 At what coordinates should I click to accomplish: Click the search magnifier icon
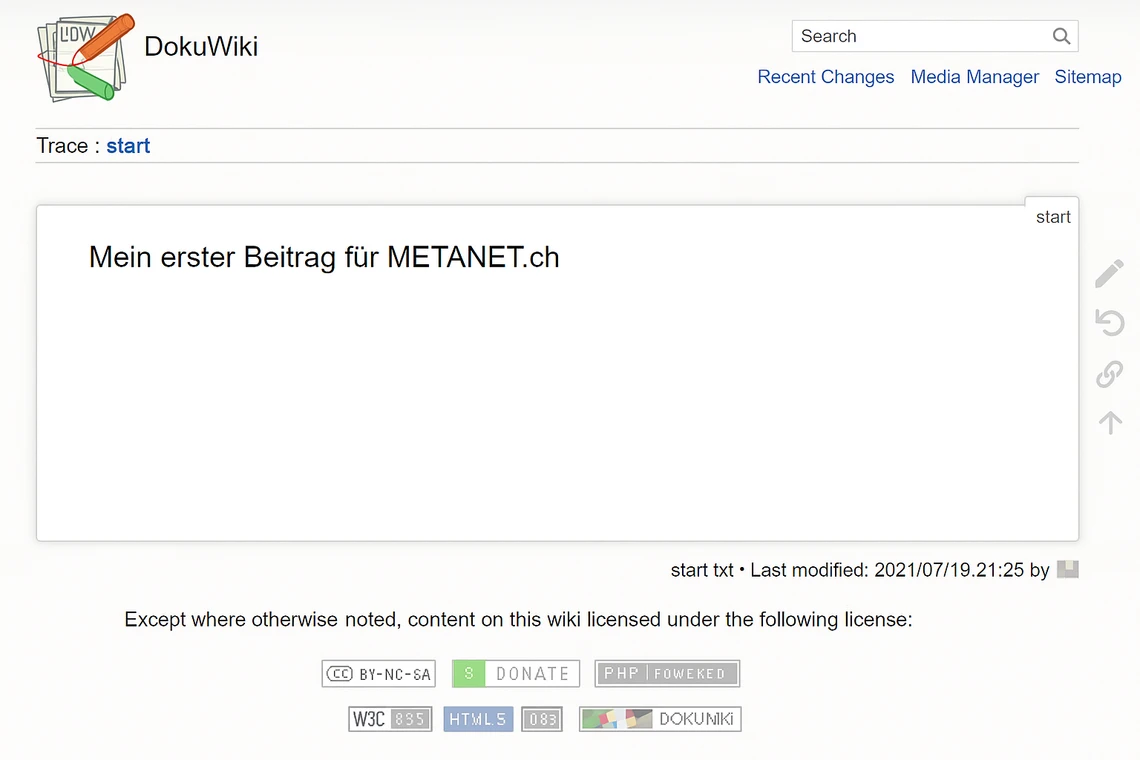point(1061,36)
